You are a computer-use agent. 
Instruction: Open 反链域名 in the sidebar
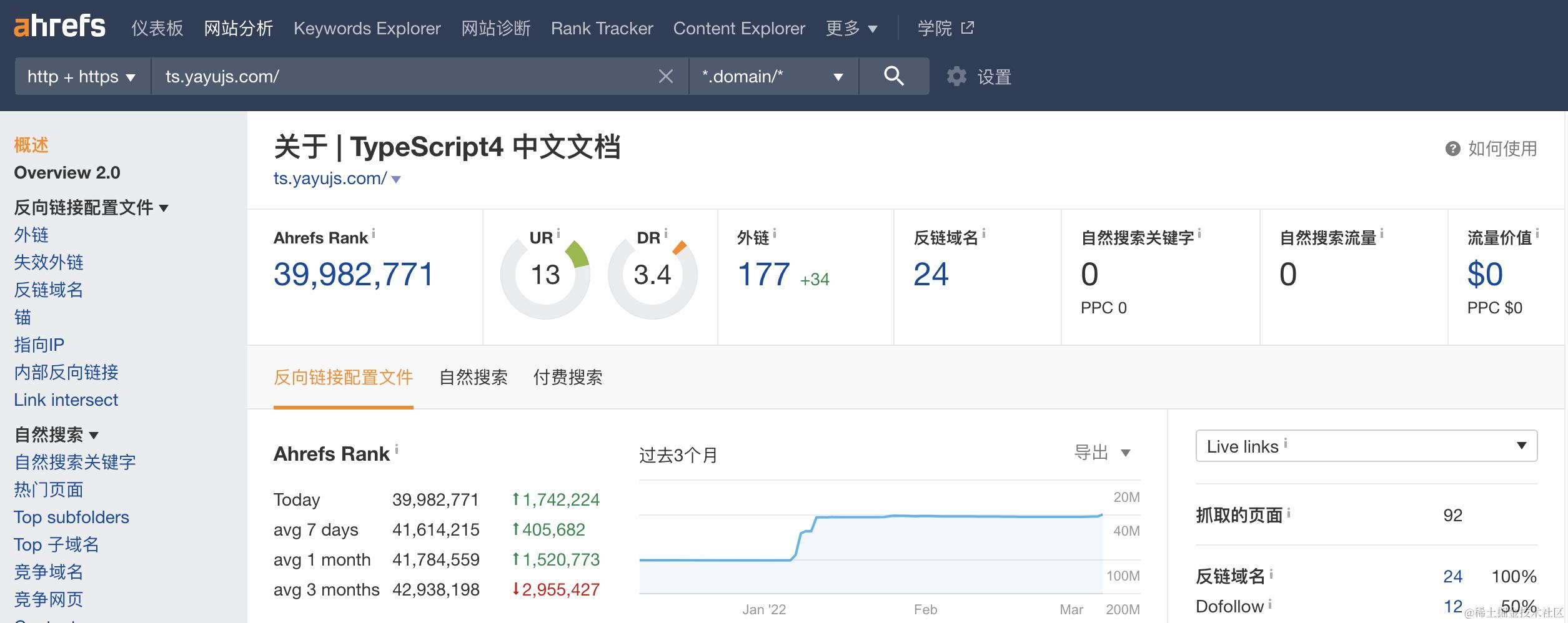[49, 290]
